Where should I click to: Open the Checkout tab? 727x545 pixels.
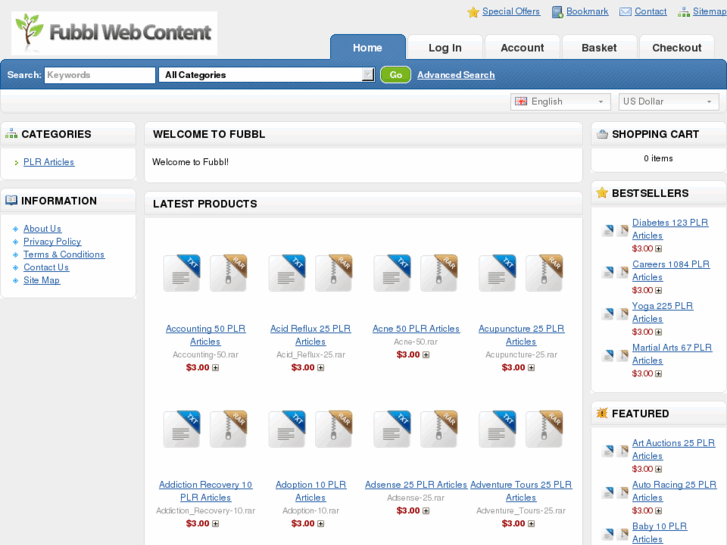[x=677, y=48]
